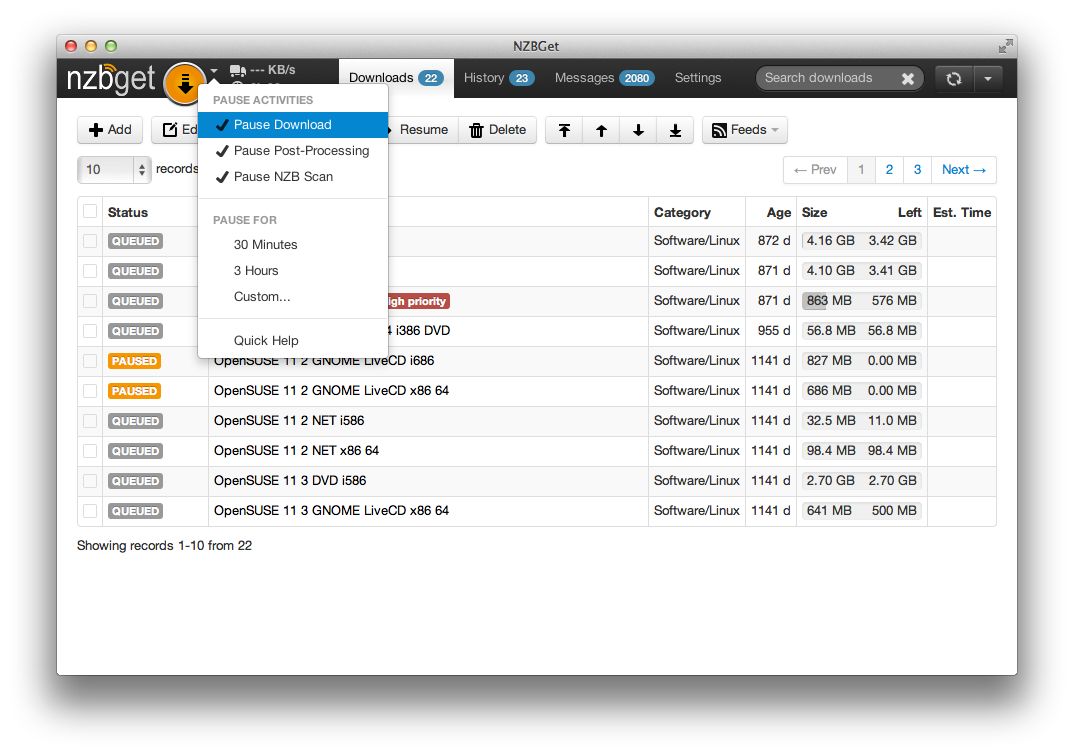Screen dimensions: 1074x754
Task: Click the download speed limit indicator
Action: [262, 70]
